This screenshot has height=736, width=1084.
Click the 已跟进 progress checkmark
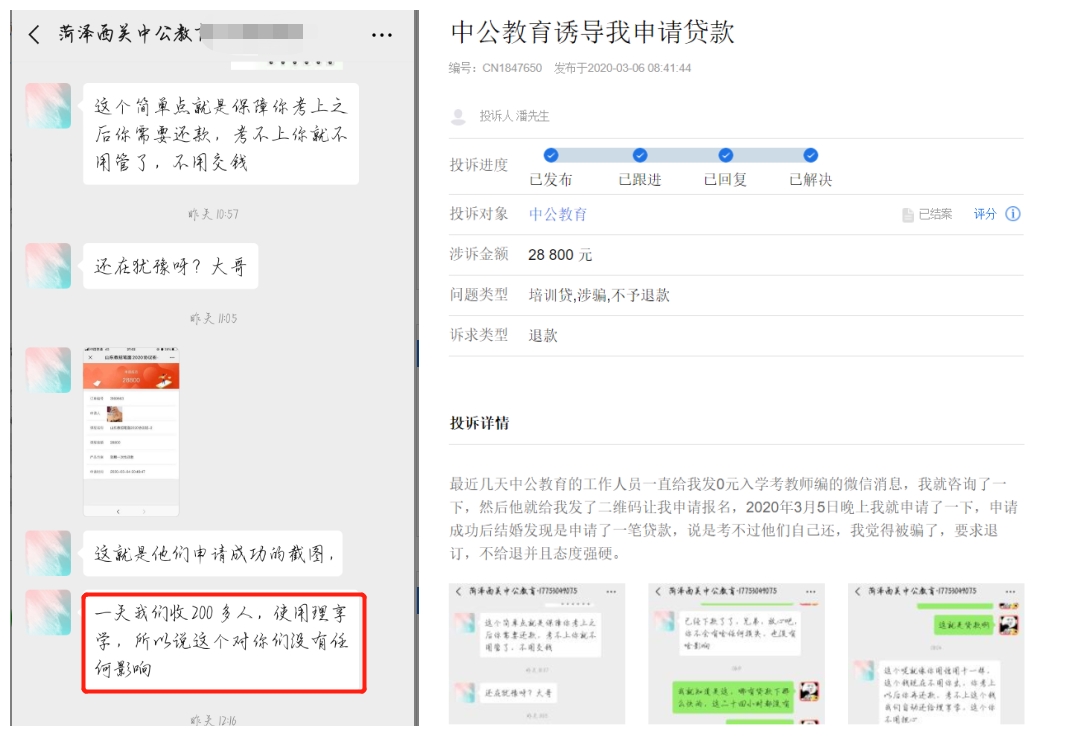pyautogui.click(x=640, y=155)
